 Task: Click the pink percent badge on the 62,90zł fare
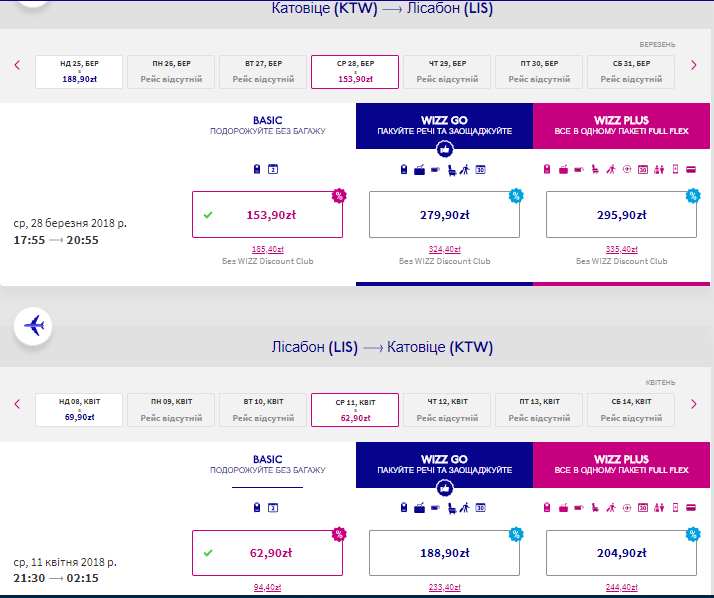[339, 536]
